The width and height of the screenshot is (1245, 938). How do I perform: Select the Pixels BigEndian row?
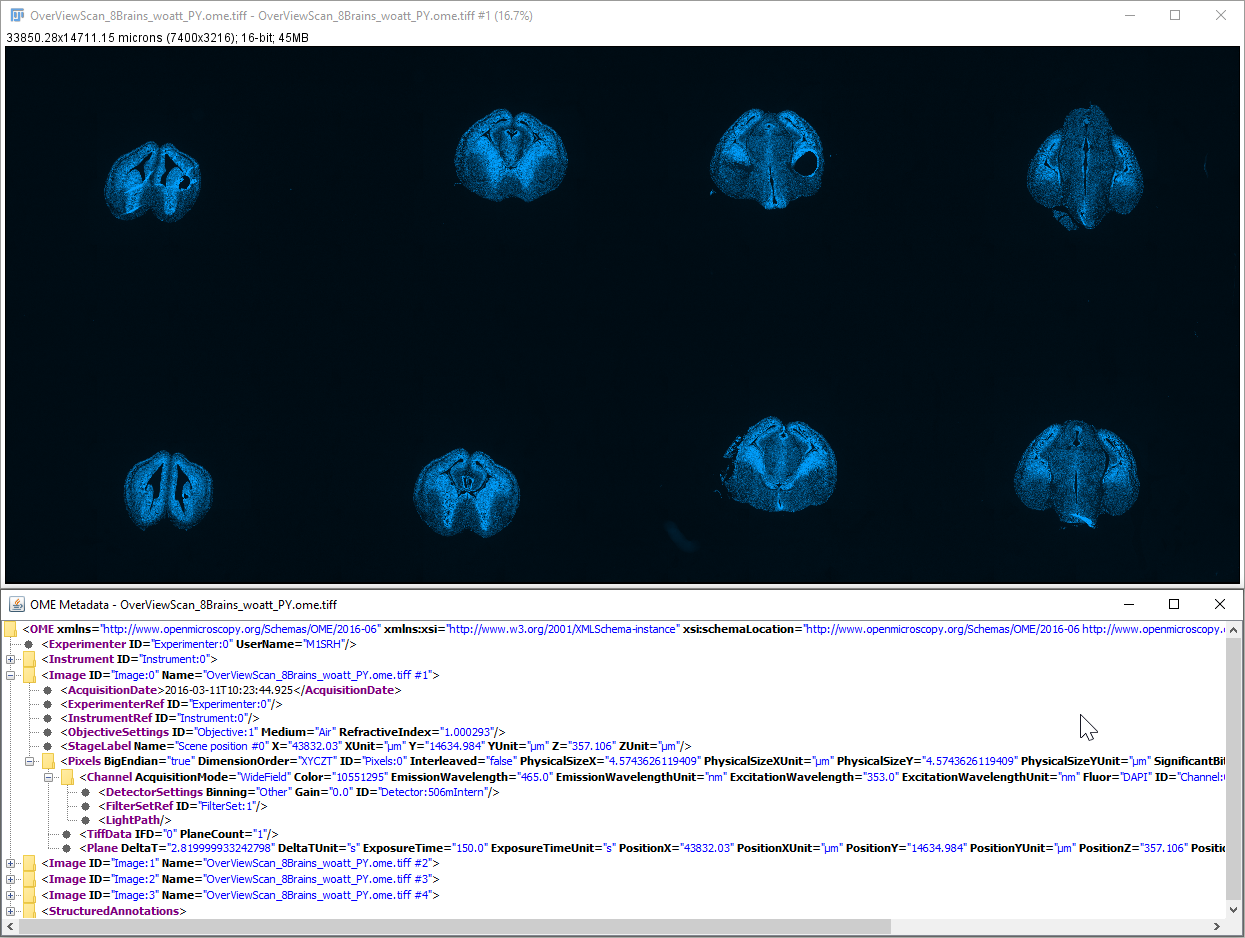point(643,762)
